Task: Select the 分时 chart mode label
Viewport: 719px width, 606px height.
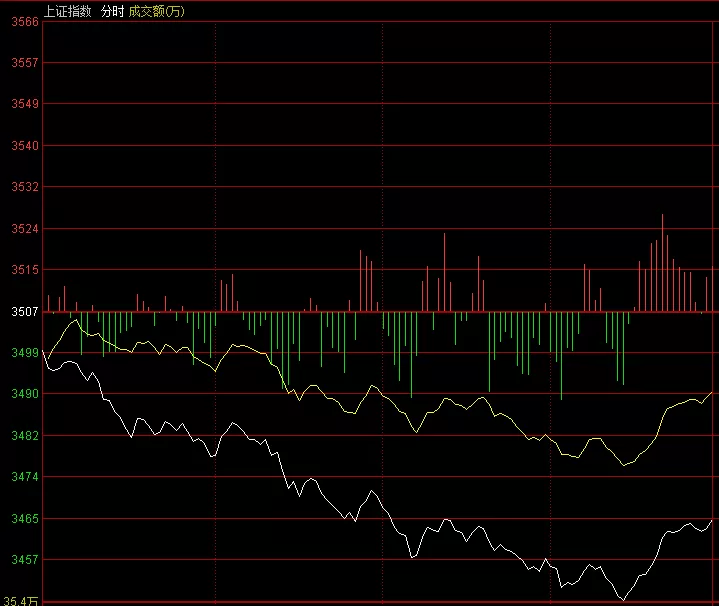Action: (x=112, y=11)
